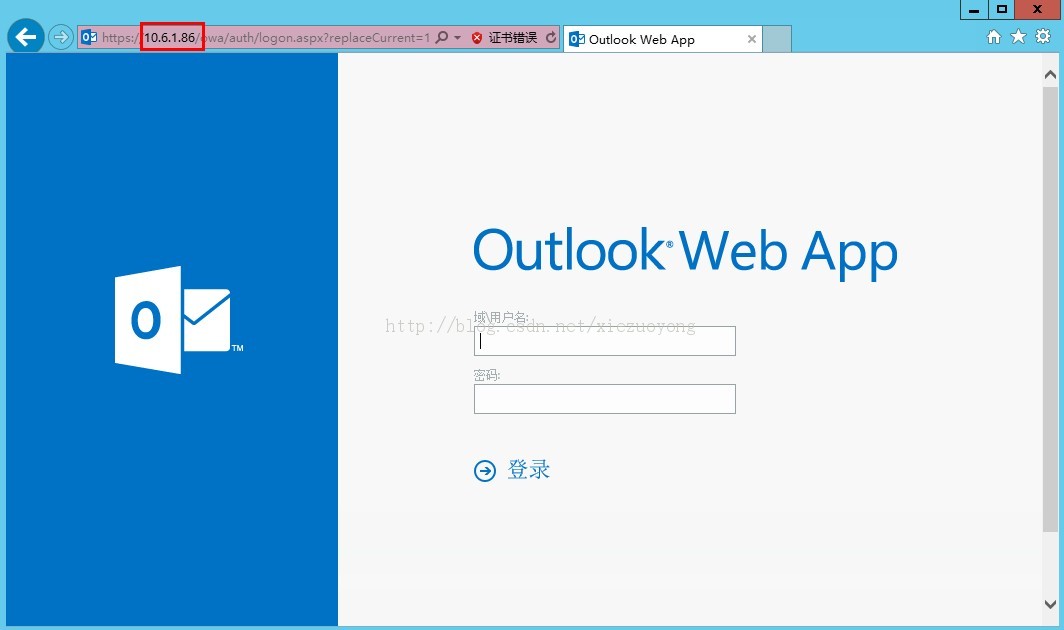This screenshot has width=1064, height=630.
Task: Click the 密码 password input field
Action: (x=605, y=399)
